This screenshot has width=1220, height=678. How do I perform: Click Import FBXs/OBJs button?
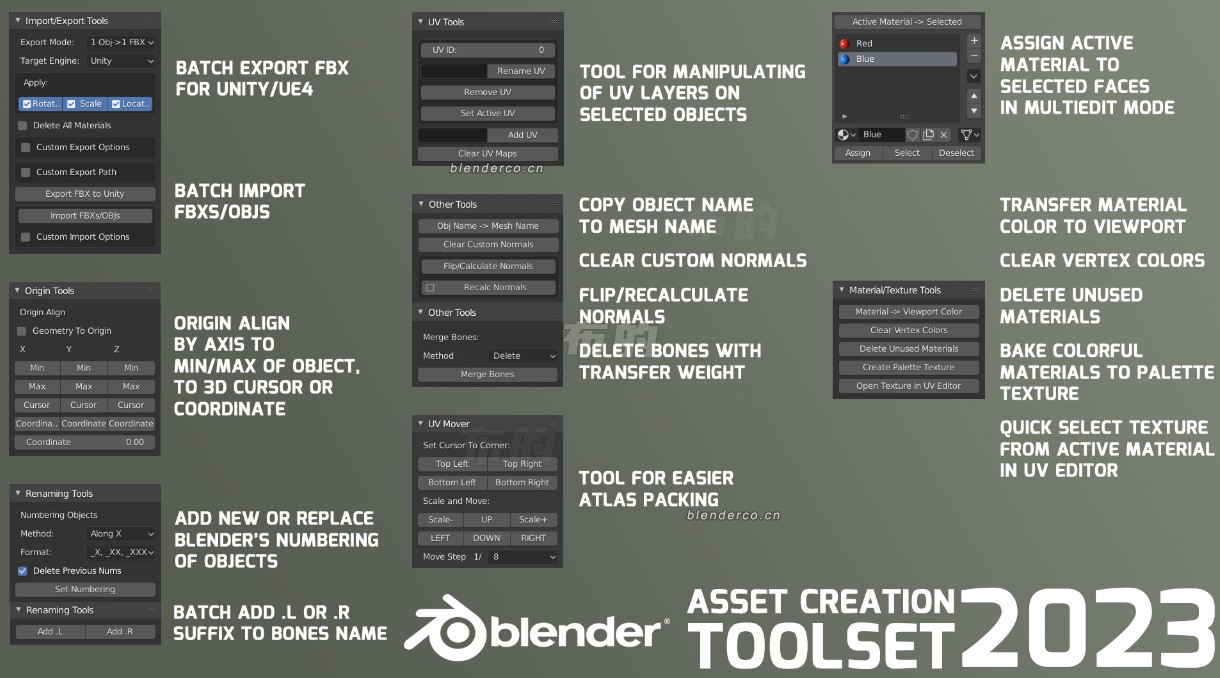(x=86, y=216)
